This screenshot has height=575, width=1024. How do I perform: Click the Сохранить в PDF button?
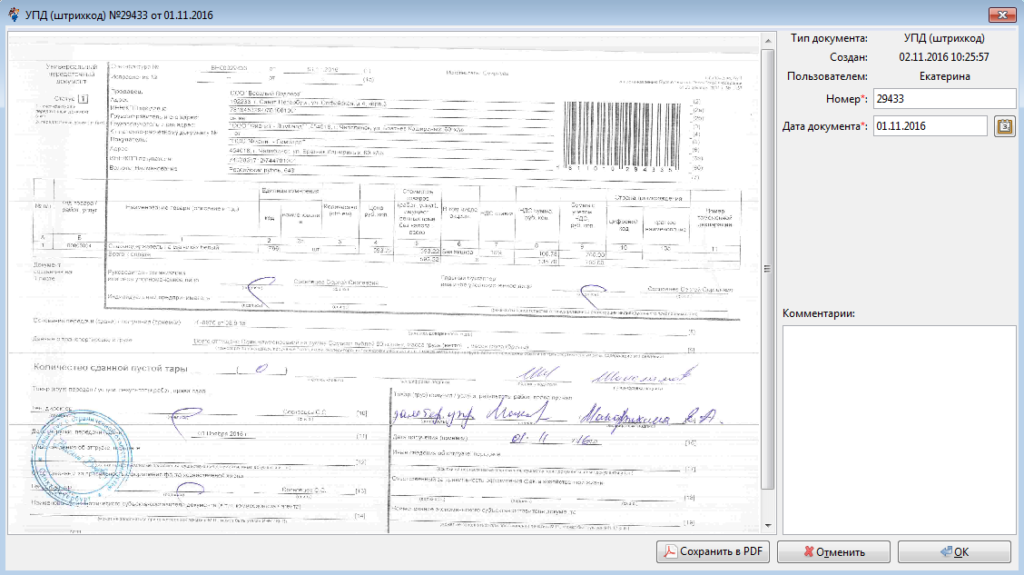tap(712, 551)
